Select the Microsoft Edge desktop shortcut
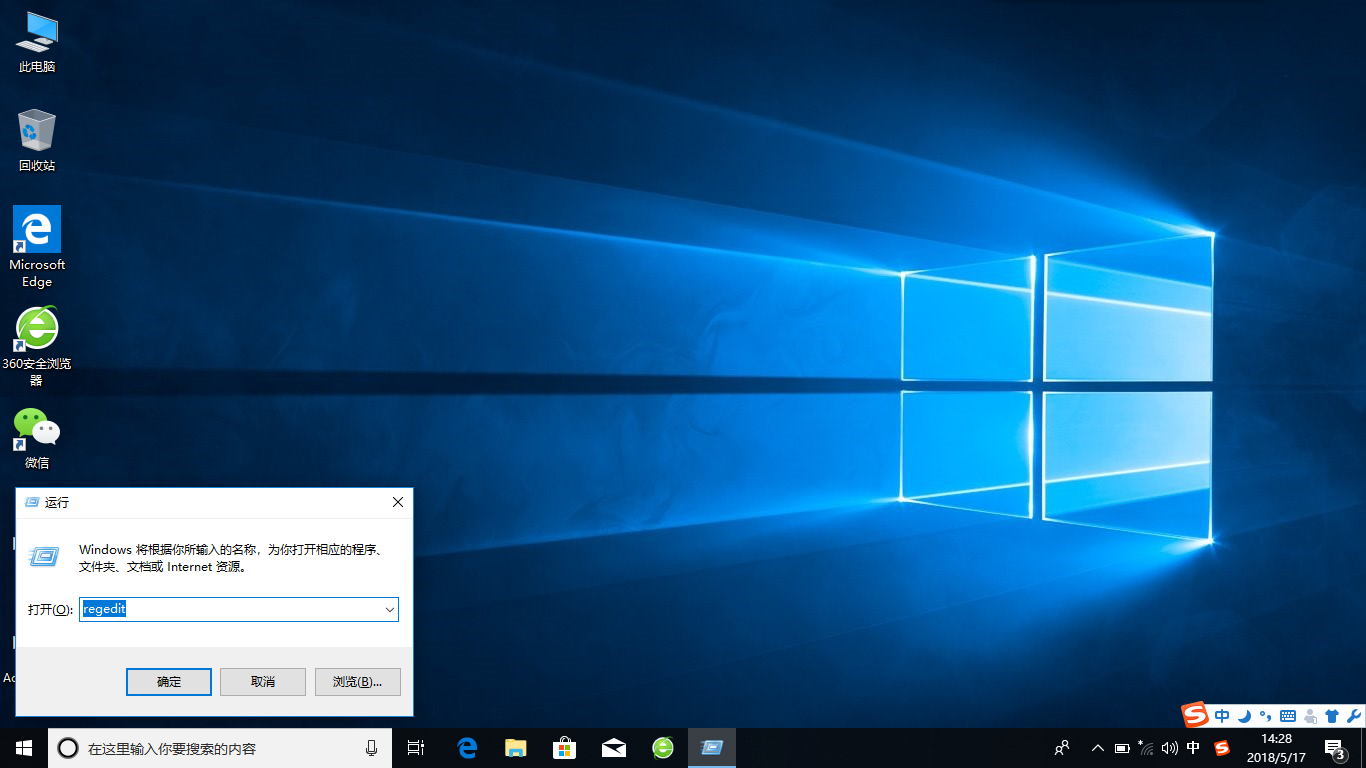1366x768 pixels. 37,247
